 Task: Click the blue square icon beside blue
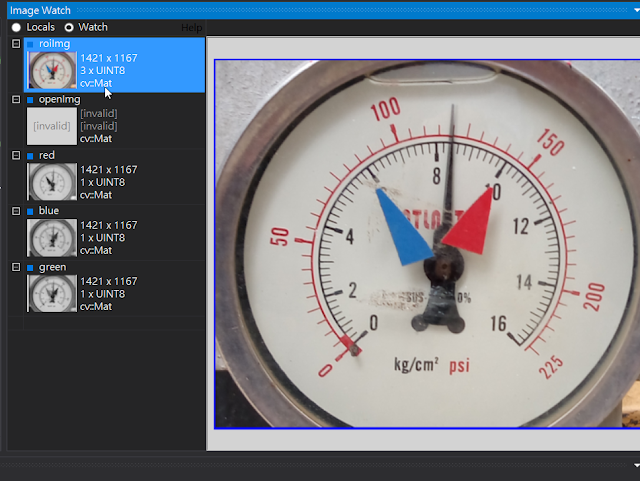[x=30, y=212]
